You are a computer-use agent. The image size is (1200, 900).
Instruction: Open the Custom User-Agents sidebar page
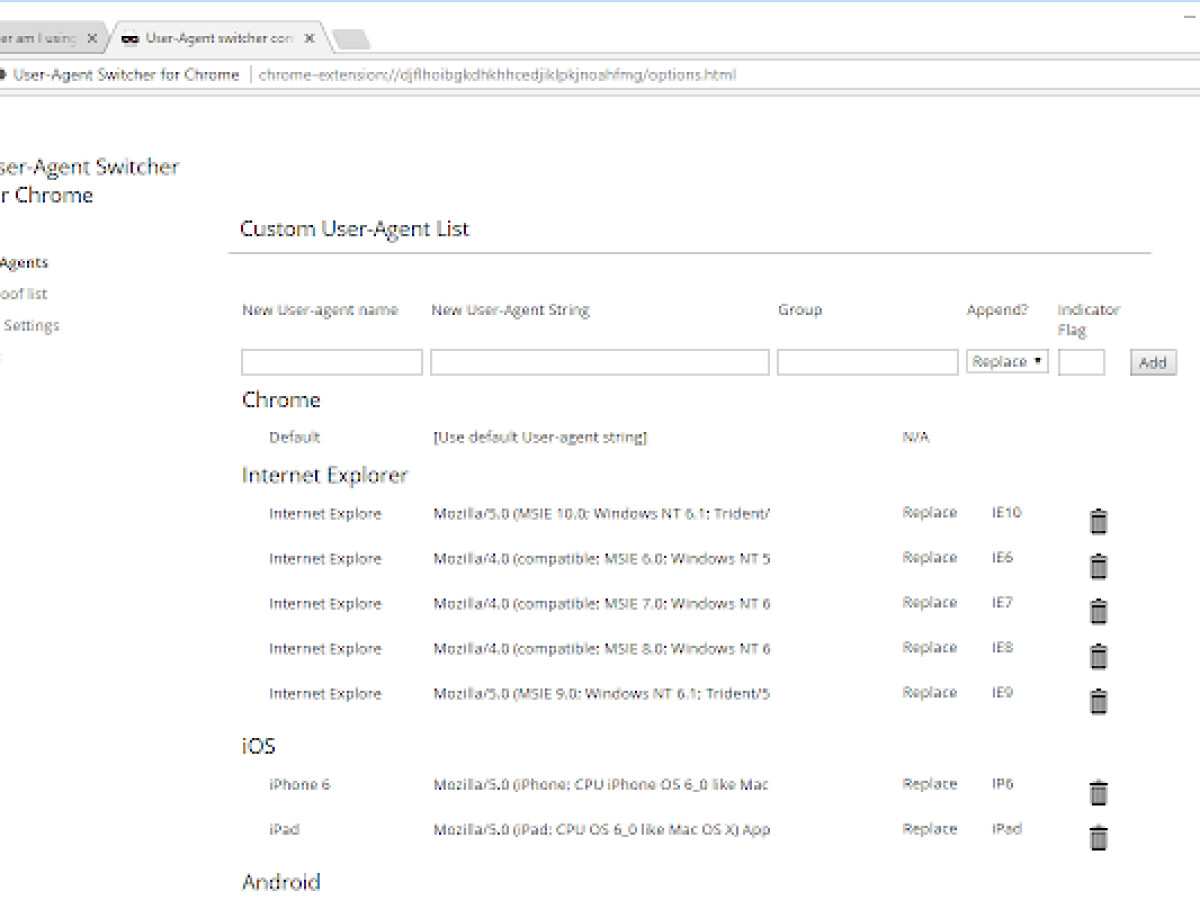tap(24, 262)
